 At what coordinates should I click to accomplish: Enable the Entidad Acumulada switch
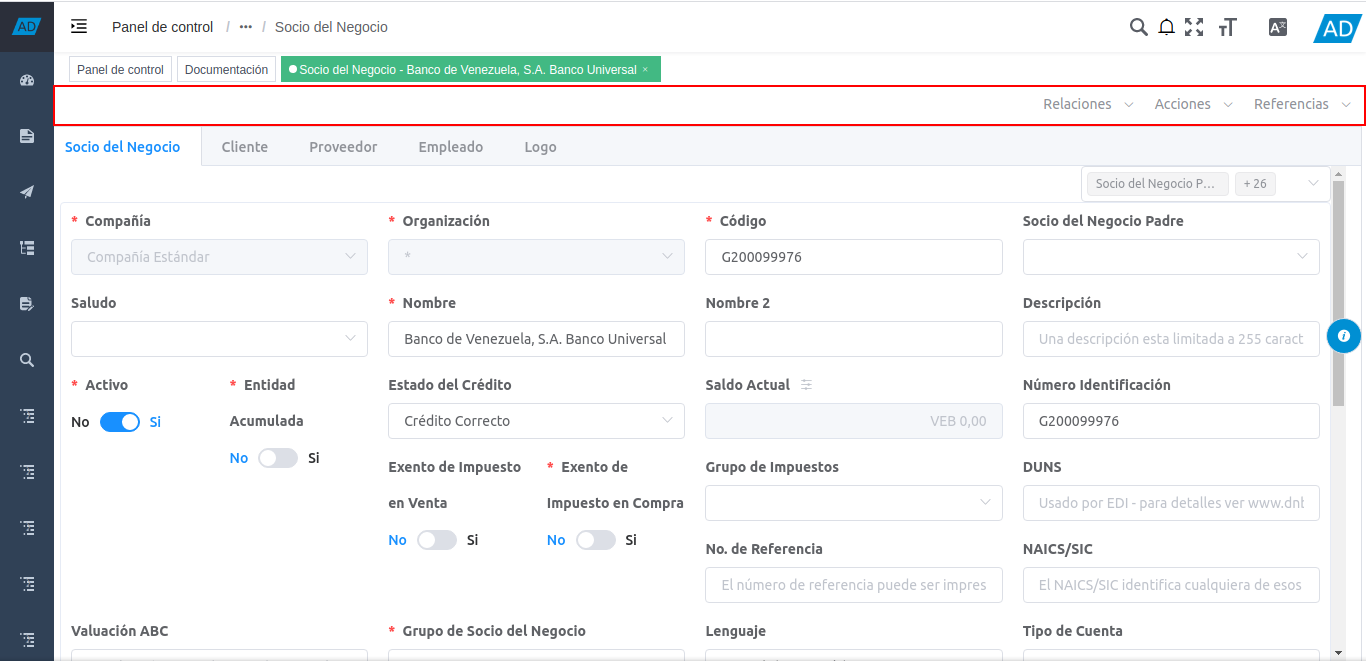pyautogui.click(x=278, y=458)
